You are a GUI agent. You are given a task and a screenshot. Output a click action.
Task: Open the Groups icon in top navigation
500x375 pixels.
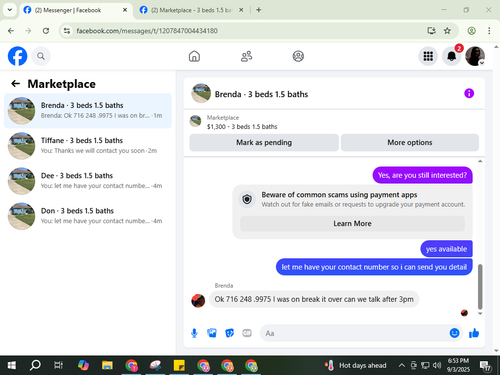point(298,56)
